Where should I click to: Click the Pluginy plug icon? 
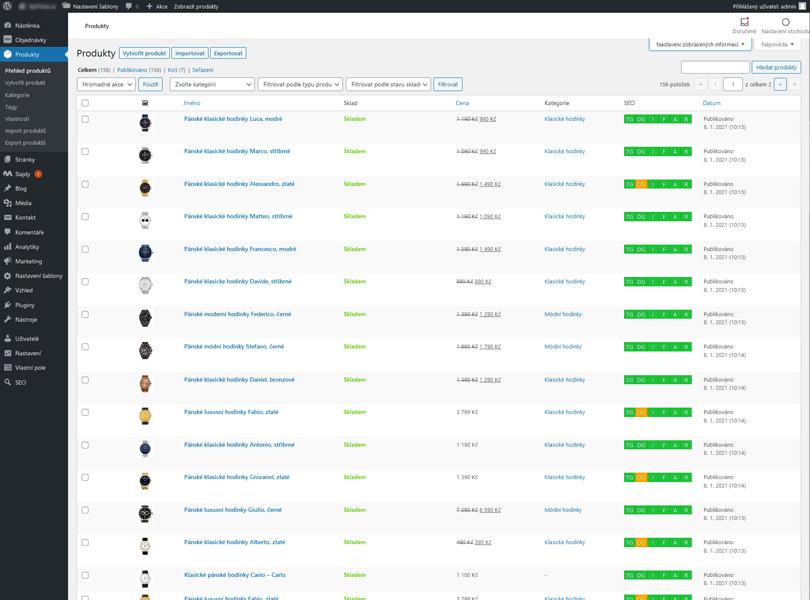(8, 305)
